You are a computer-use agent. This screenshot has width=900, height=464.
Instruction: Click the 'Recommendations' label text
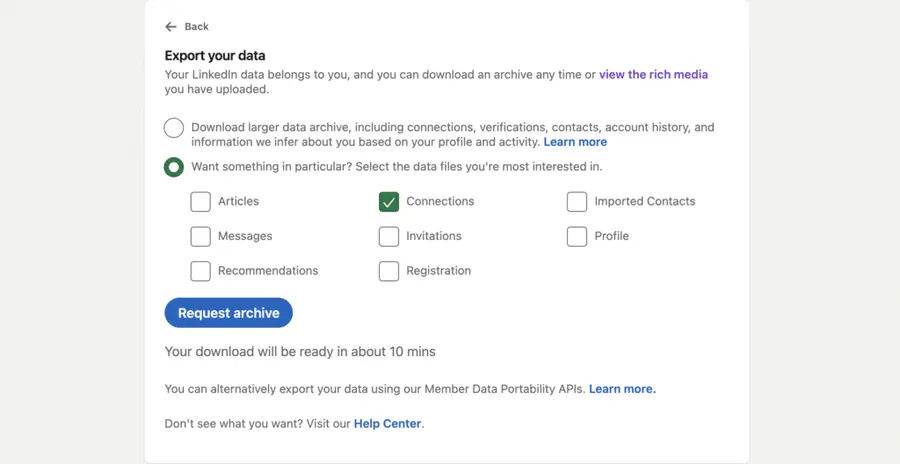point(268,270)
